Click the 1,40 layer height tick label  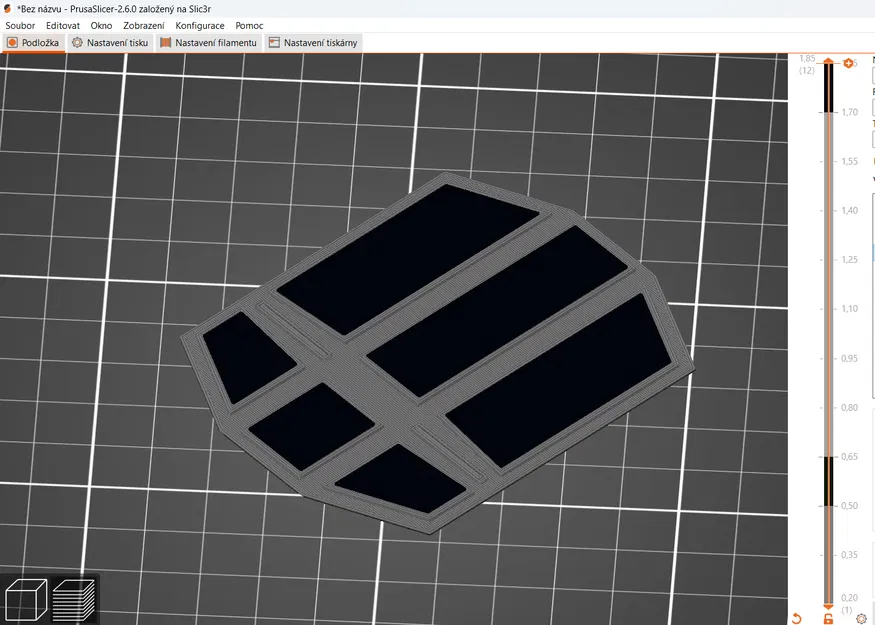pos(849,210)
